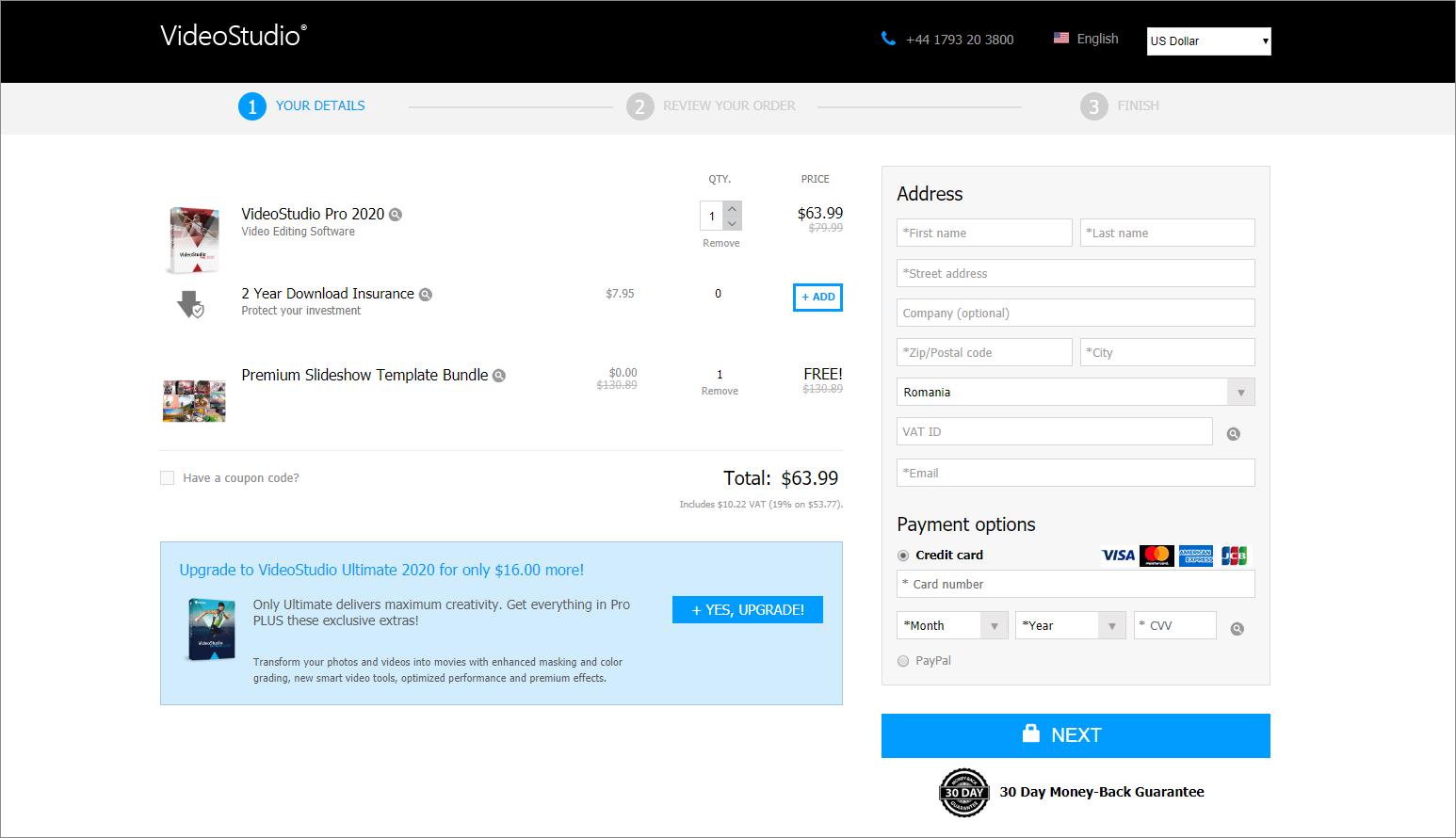Focus the CVV field
The image size is (1456, 838).
[1175, 625]
